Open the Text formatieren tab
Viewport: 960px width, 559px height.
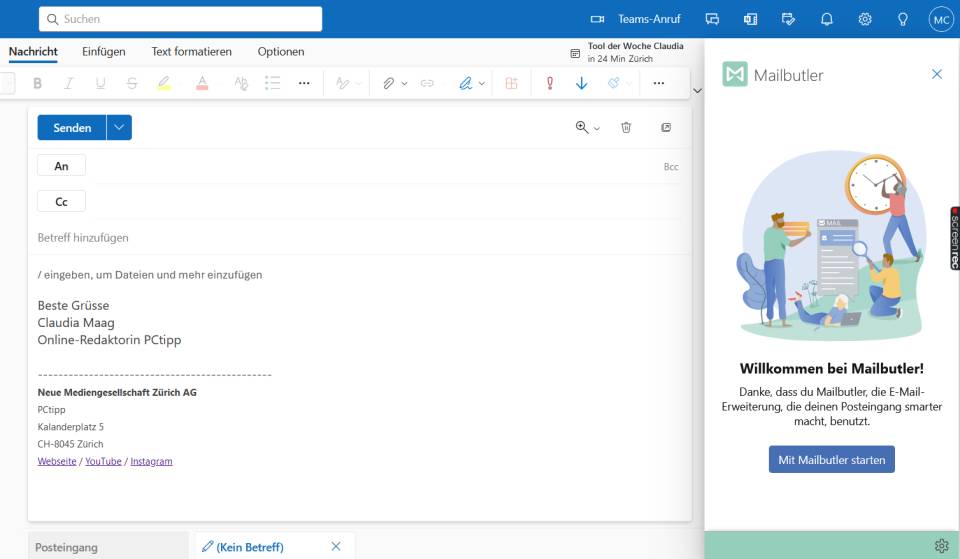[x=192, y=51]
